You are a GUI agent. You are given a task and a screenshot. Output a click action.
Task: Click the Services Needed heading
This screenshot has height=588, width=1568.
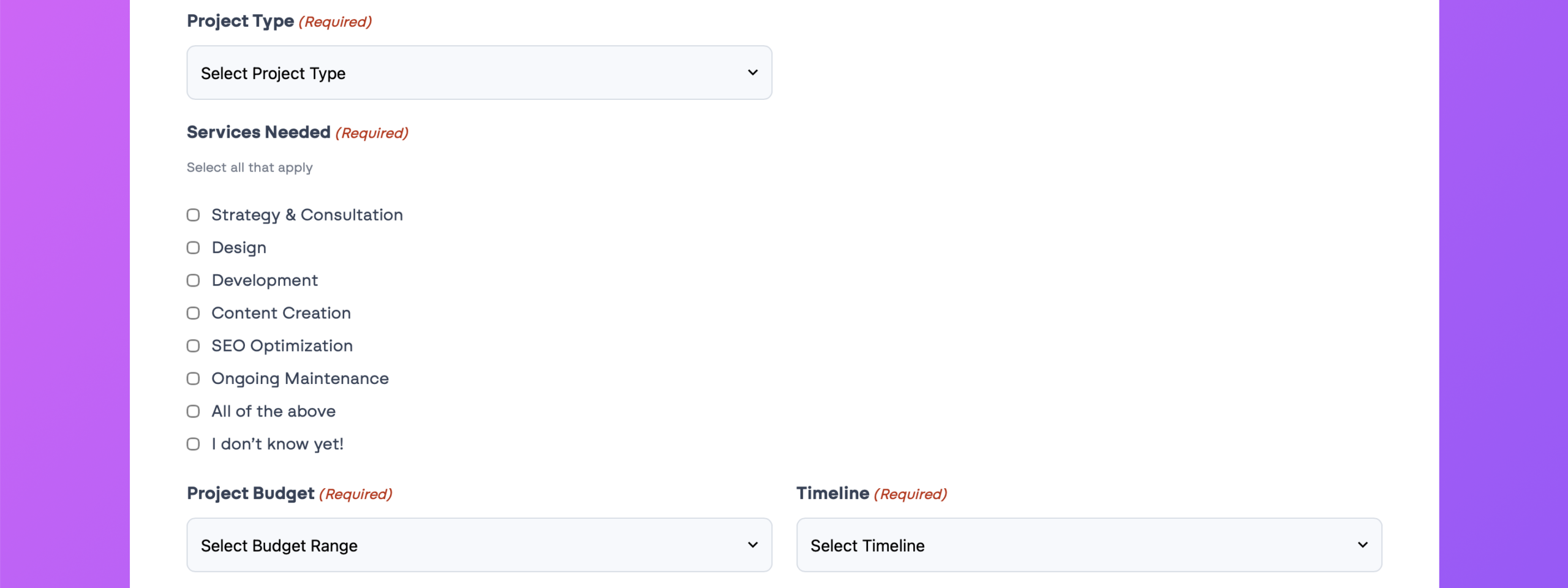tap(258, 132)
